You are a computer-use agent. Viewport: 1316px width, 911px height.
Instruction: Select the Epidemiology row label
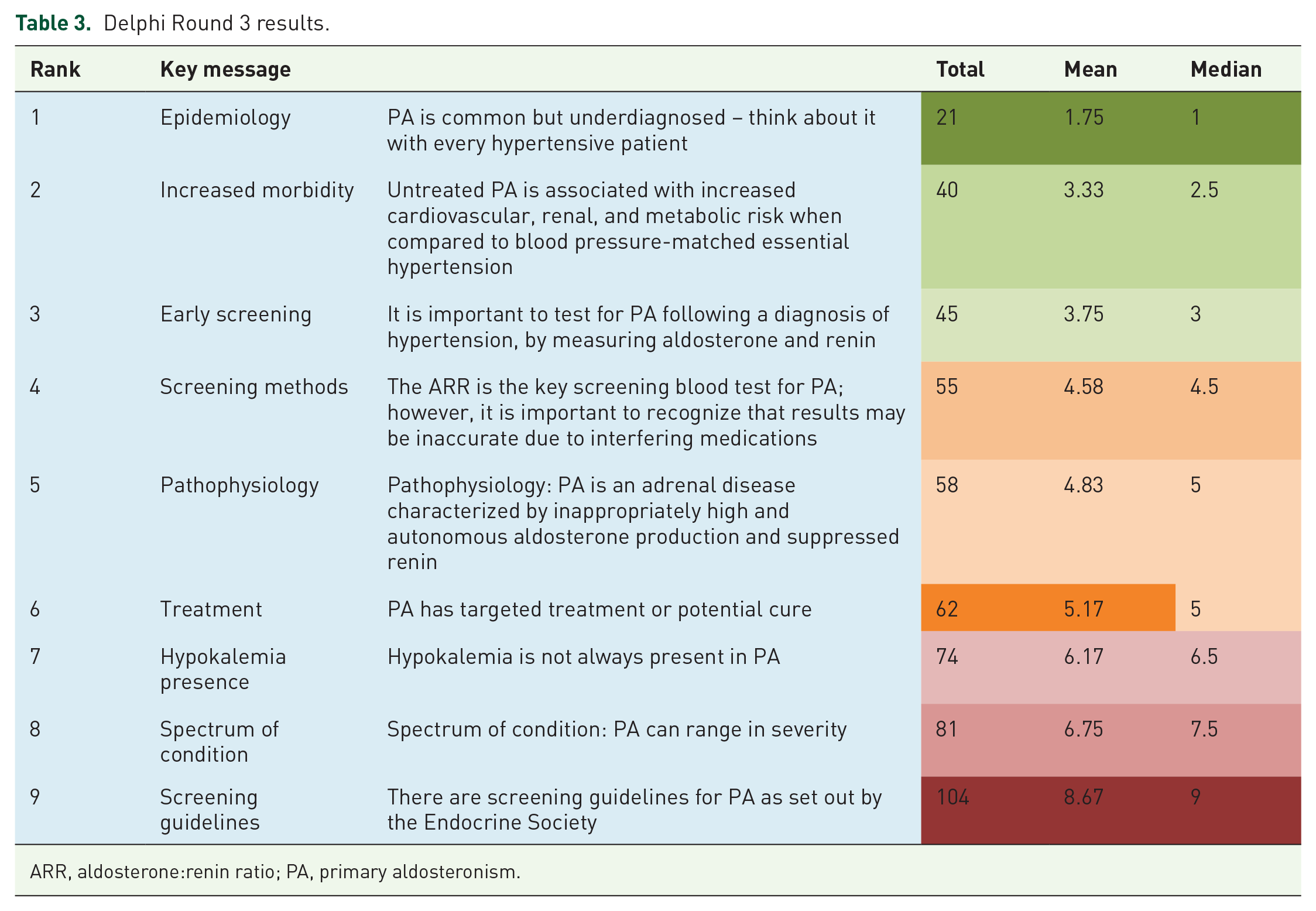click(x=225, y=118)
